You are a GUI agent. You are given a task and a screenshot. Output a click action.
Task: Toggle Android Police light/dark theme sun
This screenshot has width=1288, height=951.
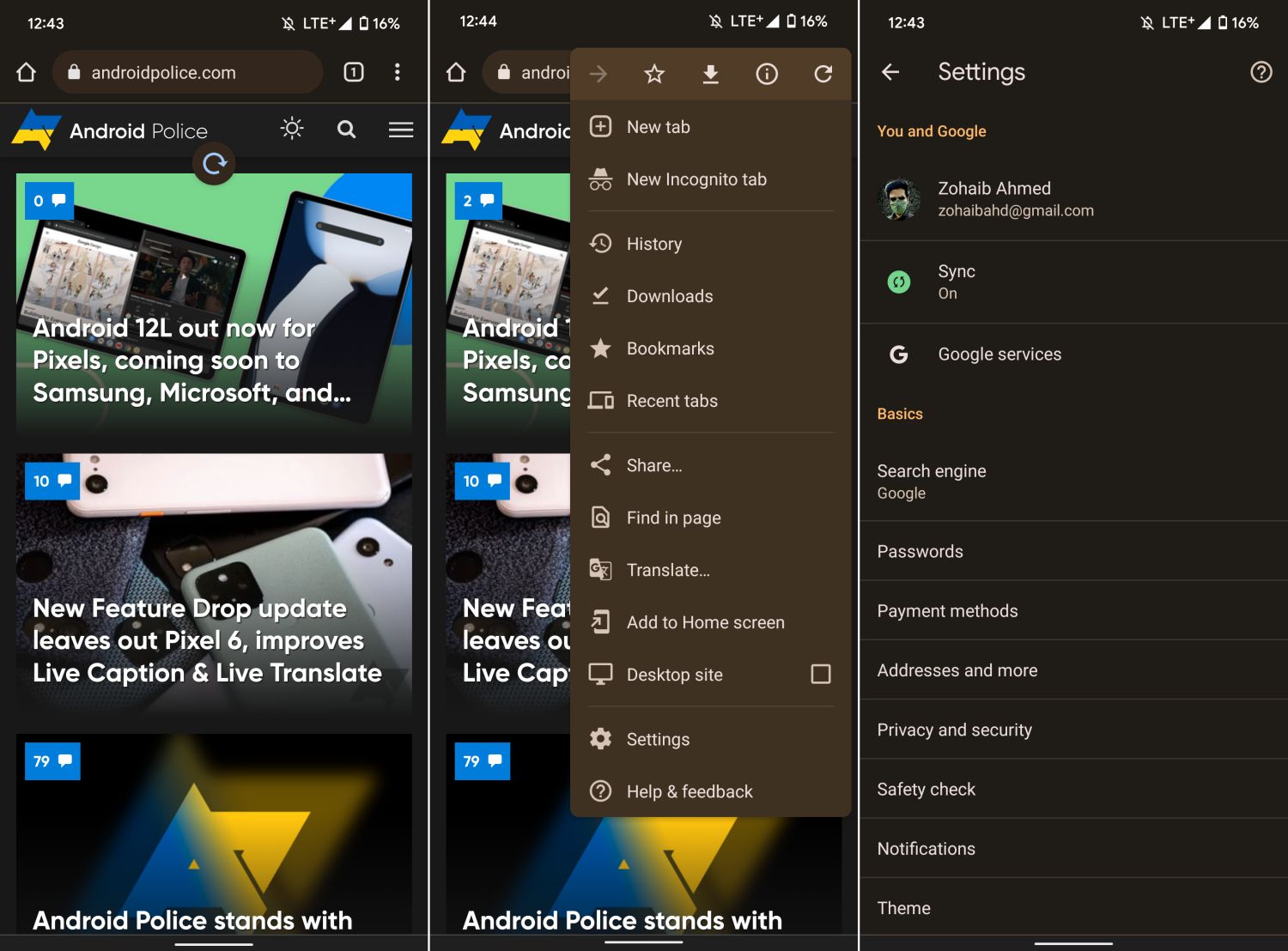tap(292, 130)
